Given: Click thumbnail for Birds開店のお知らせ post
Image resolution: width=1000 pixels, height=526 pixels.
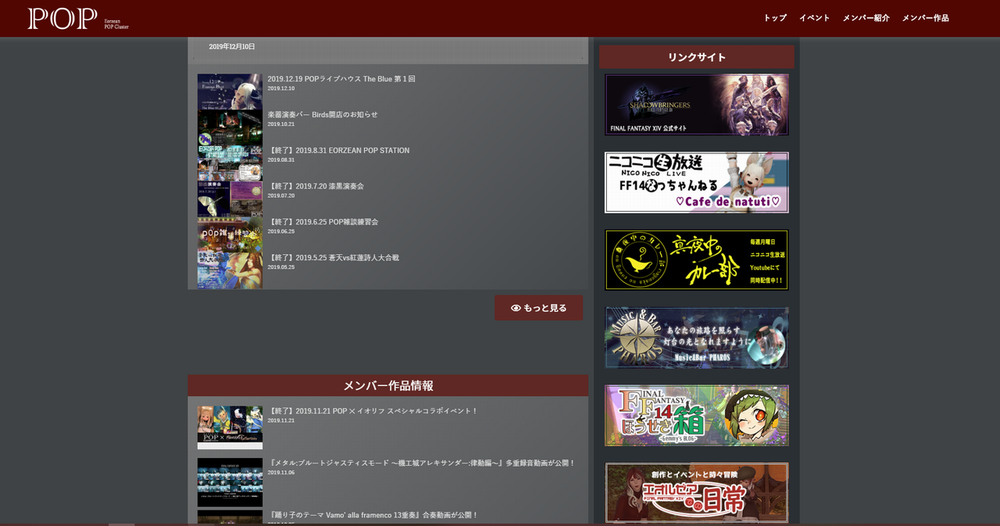Looking at the screenshot, I should point(230,128).
